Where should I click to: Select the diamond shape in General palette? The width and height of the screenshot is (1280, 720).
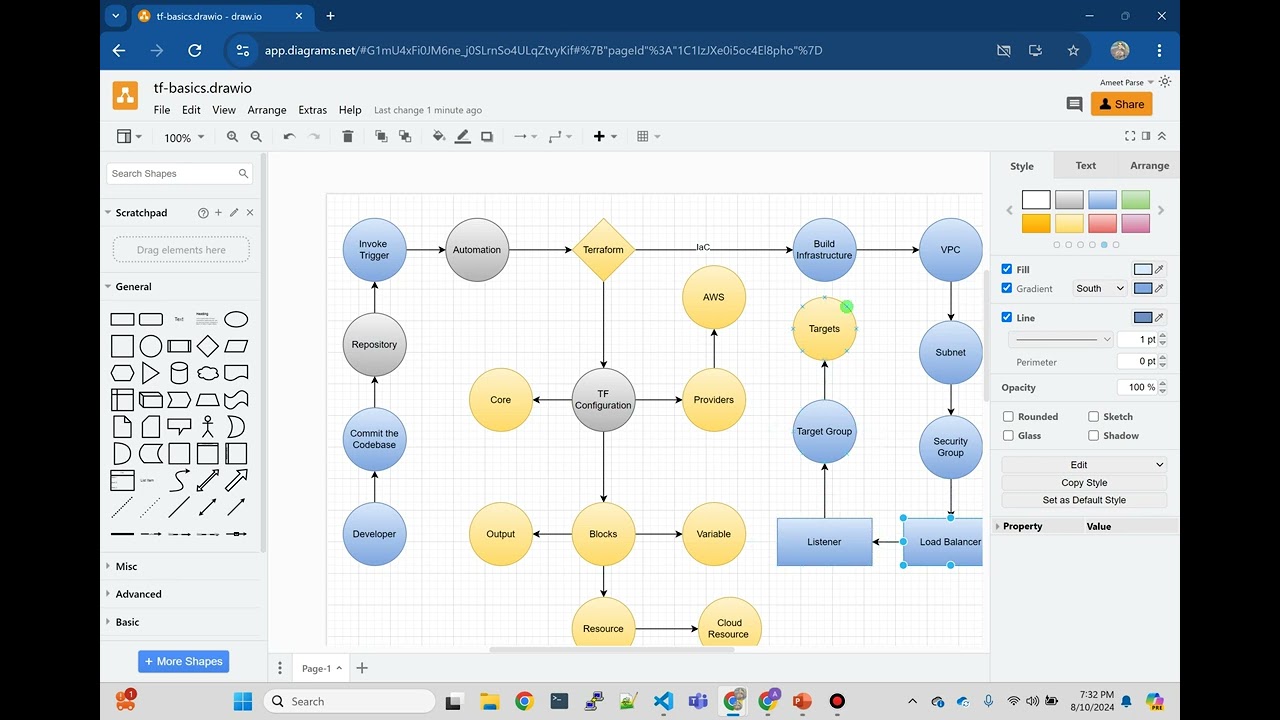click(x=208, y=346)
